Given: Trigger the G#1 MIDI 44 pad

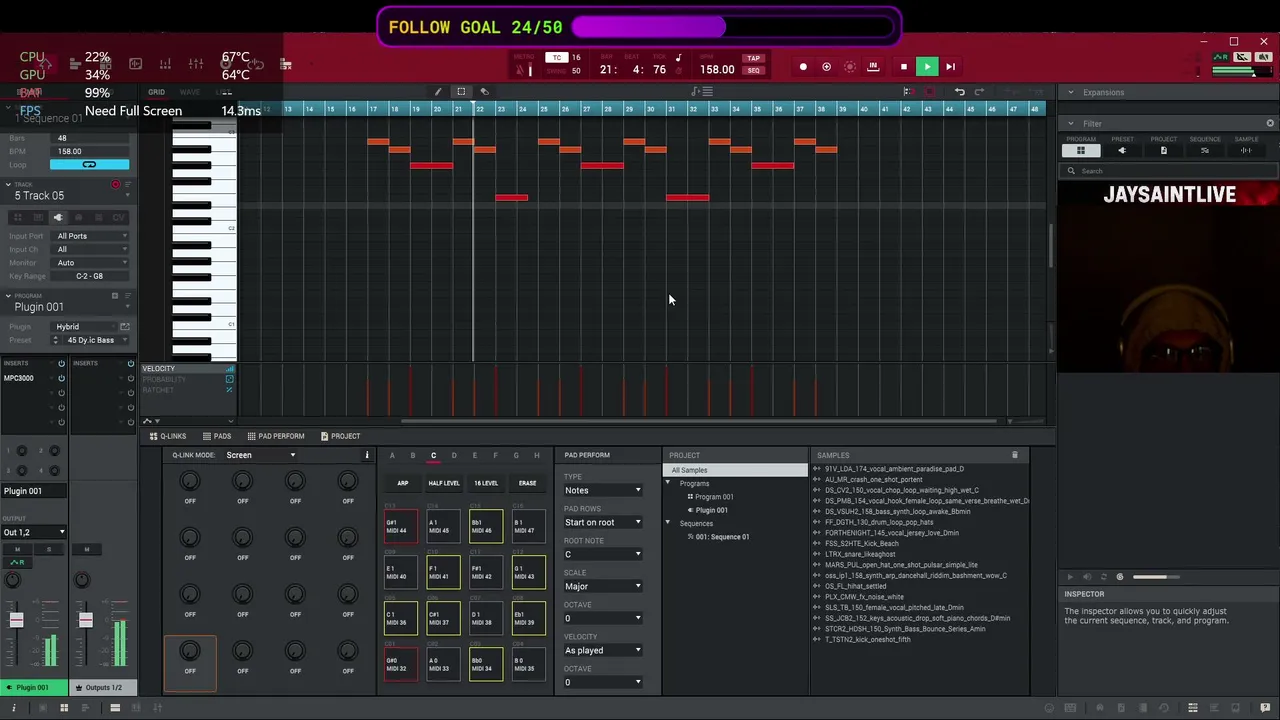Looking at the screenshot, I should pos(402,527).
